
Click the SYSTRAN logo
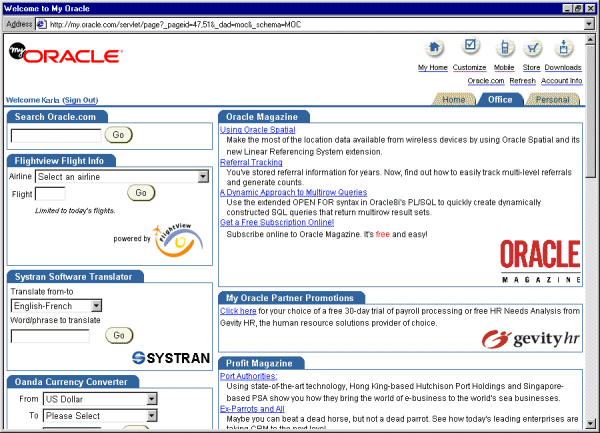click(x=171, y=358)
